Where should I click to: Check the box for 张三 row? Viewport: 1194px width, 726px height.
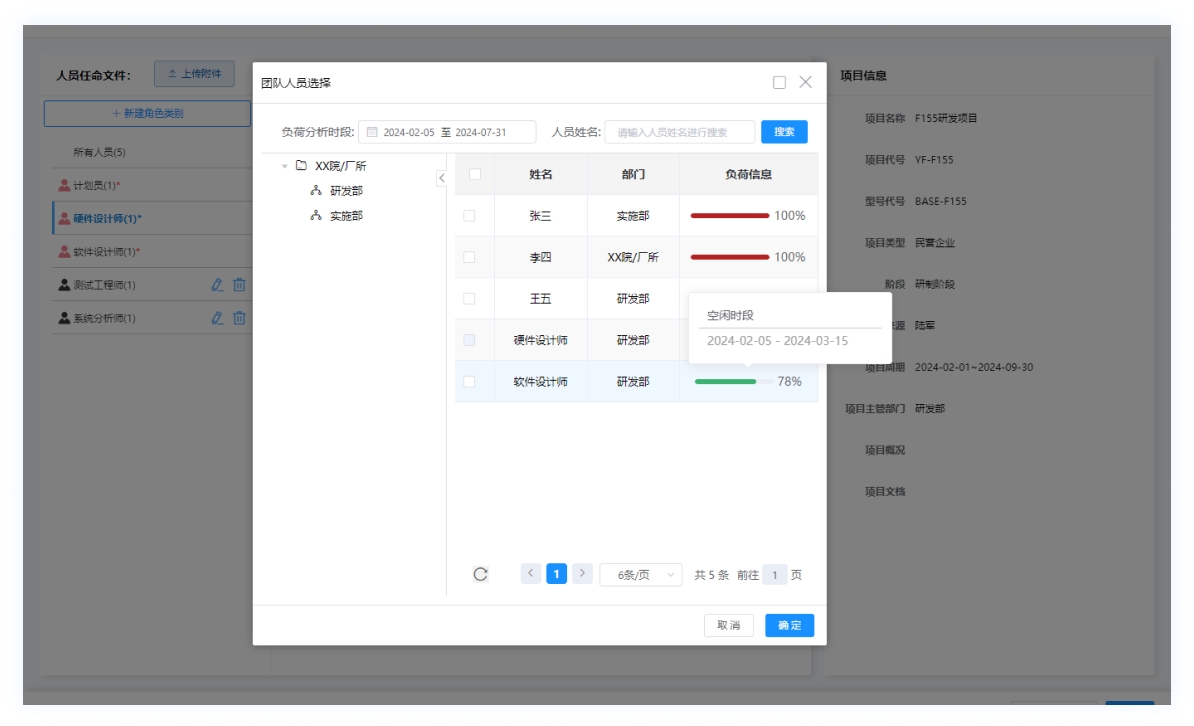pyautogui.click(x=469, y=216)
